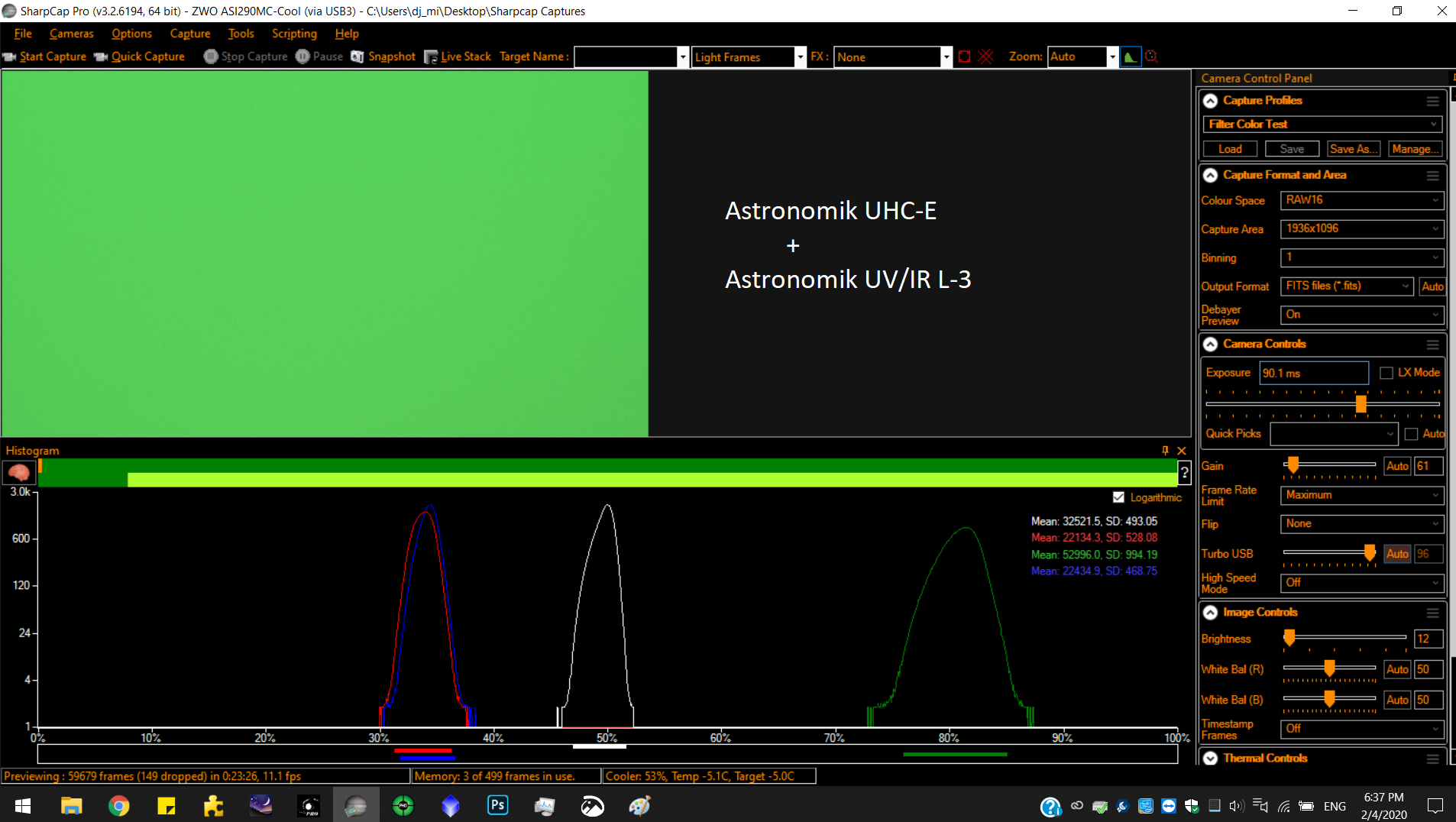Toggle Turbo USB Auto button
This screenshot has width=1456, height=822.
point(1397,554)
